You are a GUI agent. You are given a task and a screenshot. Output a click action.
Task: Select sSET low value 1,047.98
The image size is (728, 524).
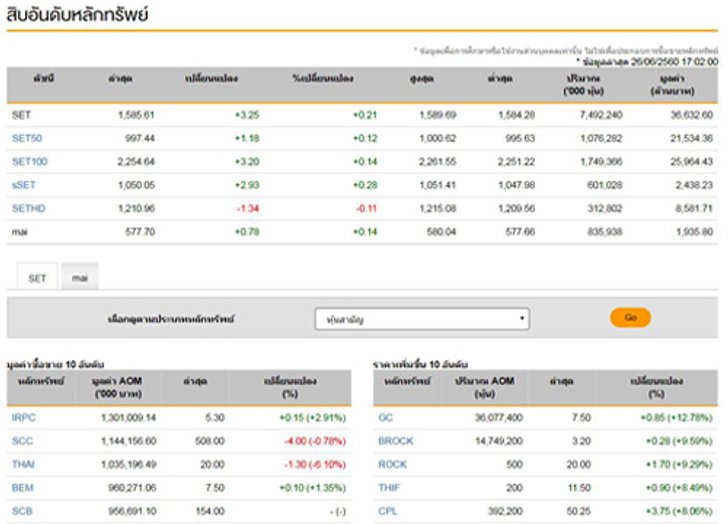(x=516, y=185)
